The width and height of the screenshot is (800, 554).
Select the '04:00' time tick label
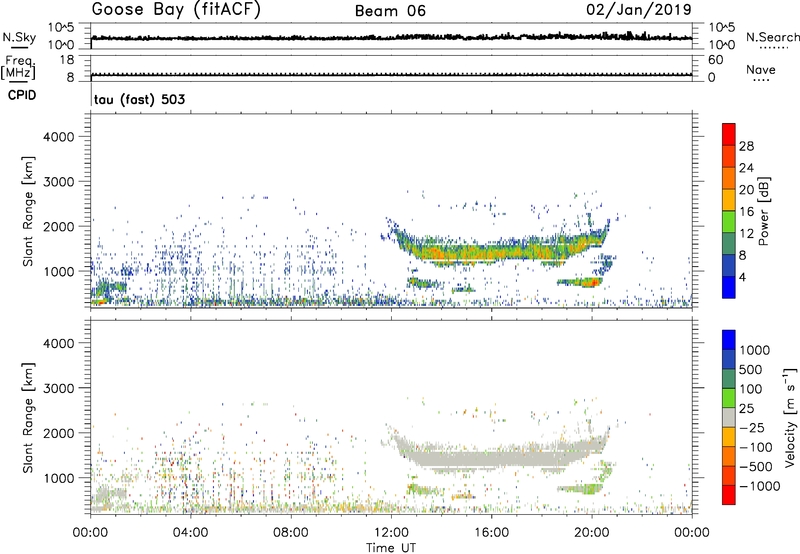pos(190,533)
